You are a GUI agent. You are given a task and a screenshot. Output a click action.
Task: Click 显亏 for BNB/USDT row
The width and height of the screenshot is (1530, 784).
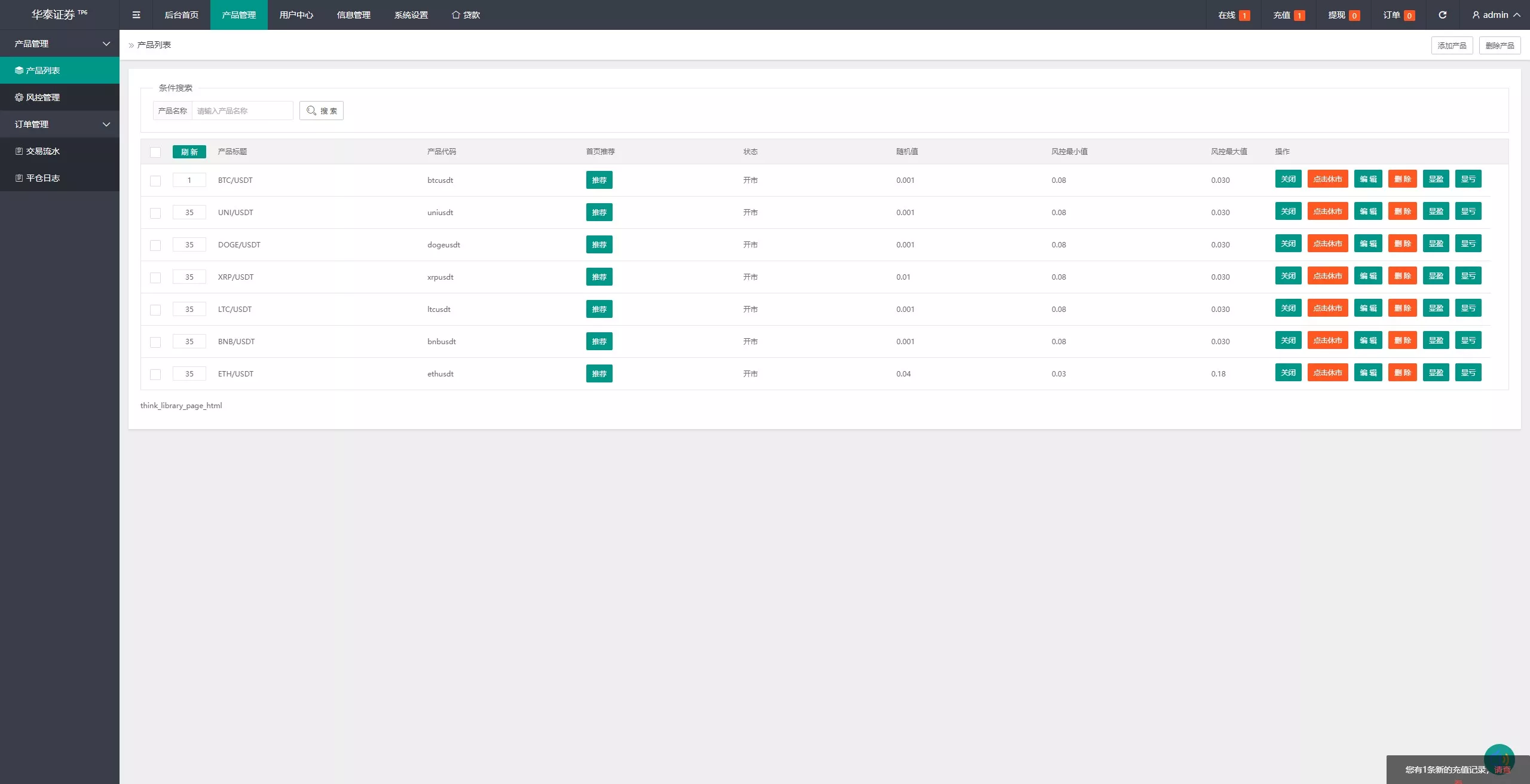pyautogui.click(x=1468, y=340)
